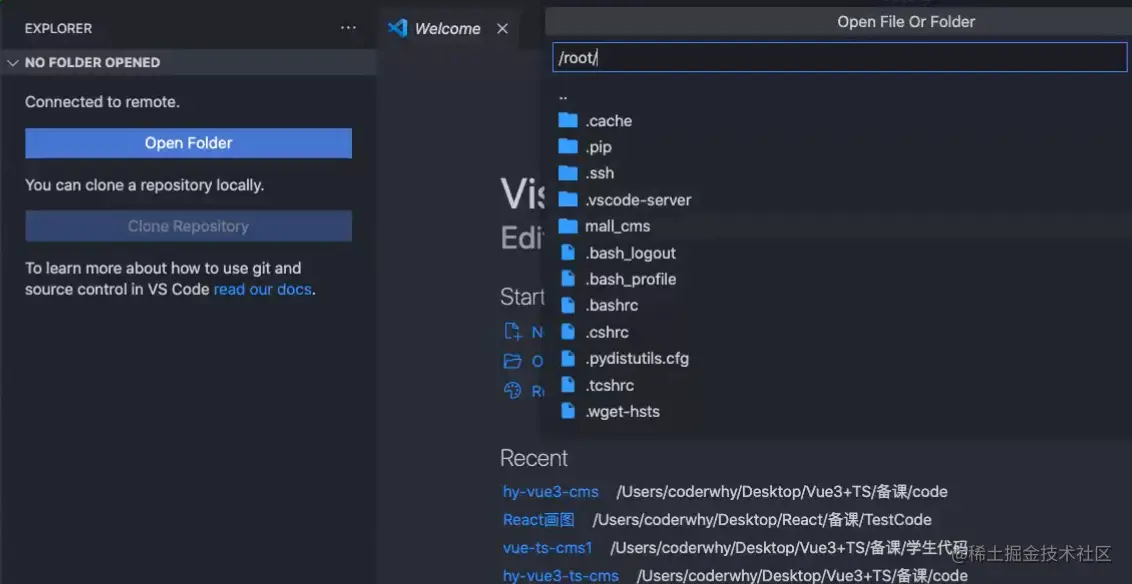Click the .tcshrc file icon
The height and width of the screenshot is (584, 1132).
569,385
